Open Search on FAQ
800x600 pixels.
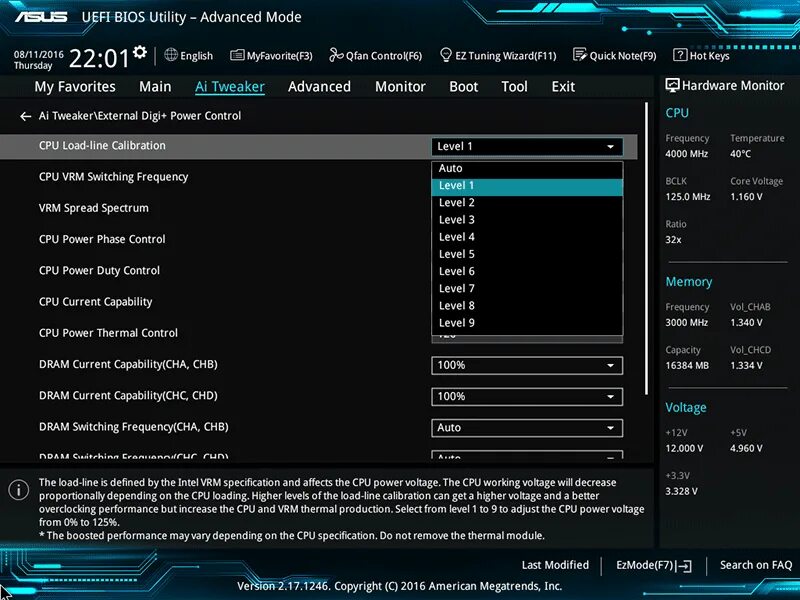coord(756,565)
